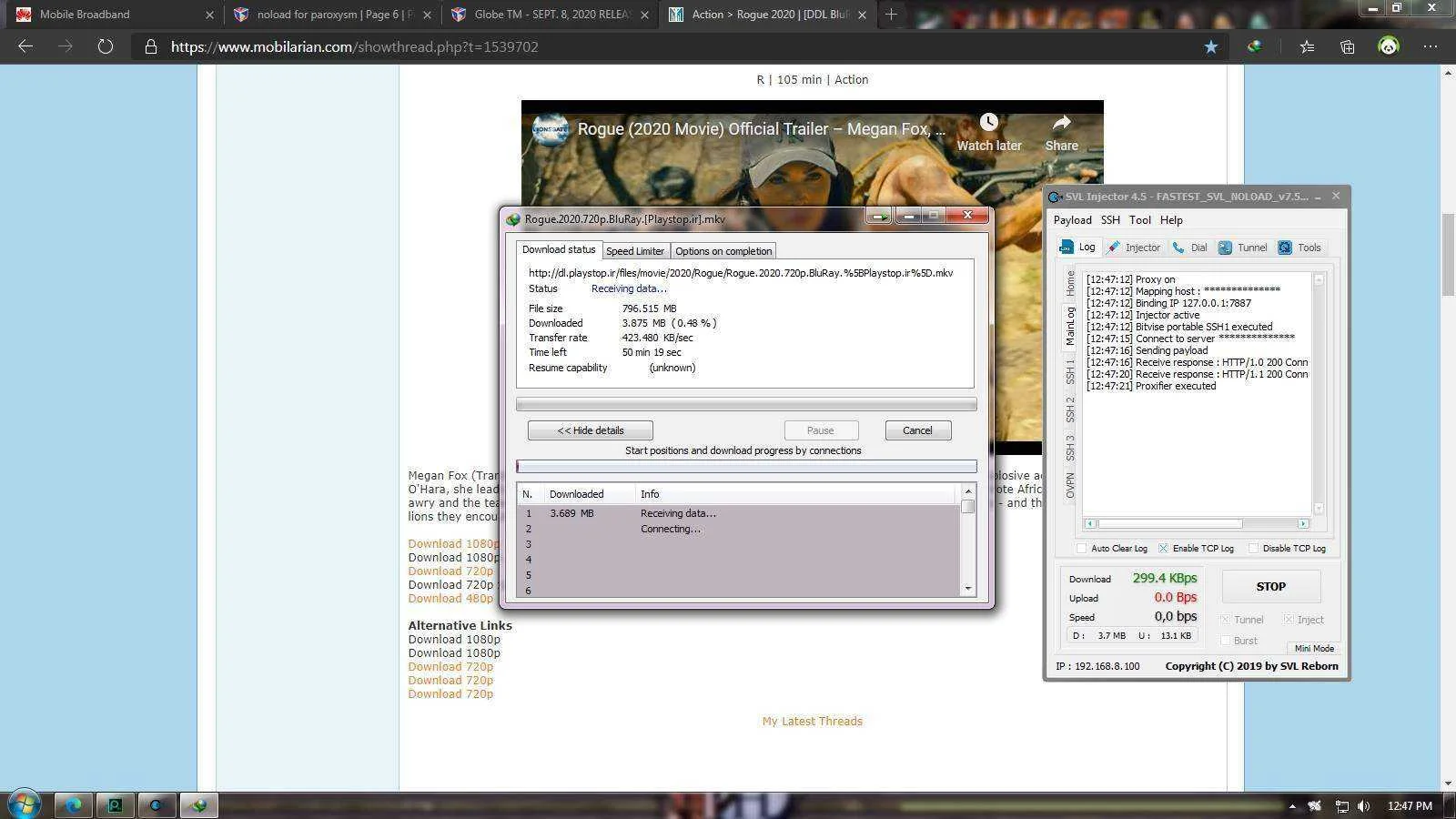Open the Tool menu in SVL Injector
Viewport: 1456px width, 819px height.
[x=1140, y=220]
